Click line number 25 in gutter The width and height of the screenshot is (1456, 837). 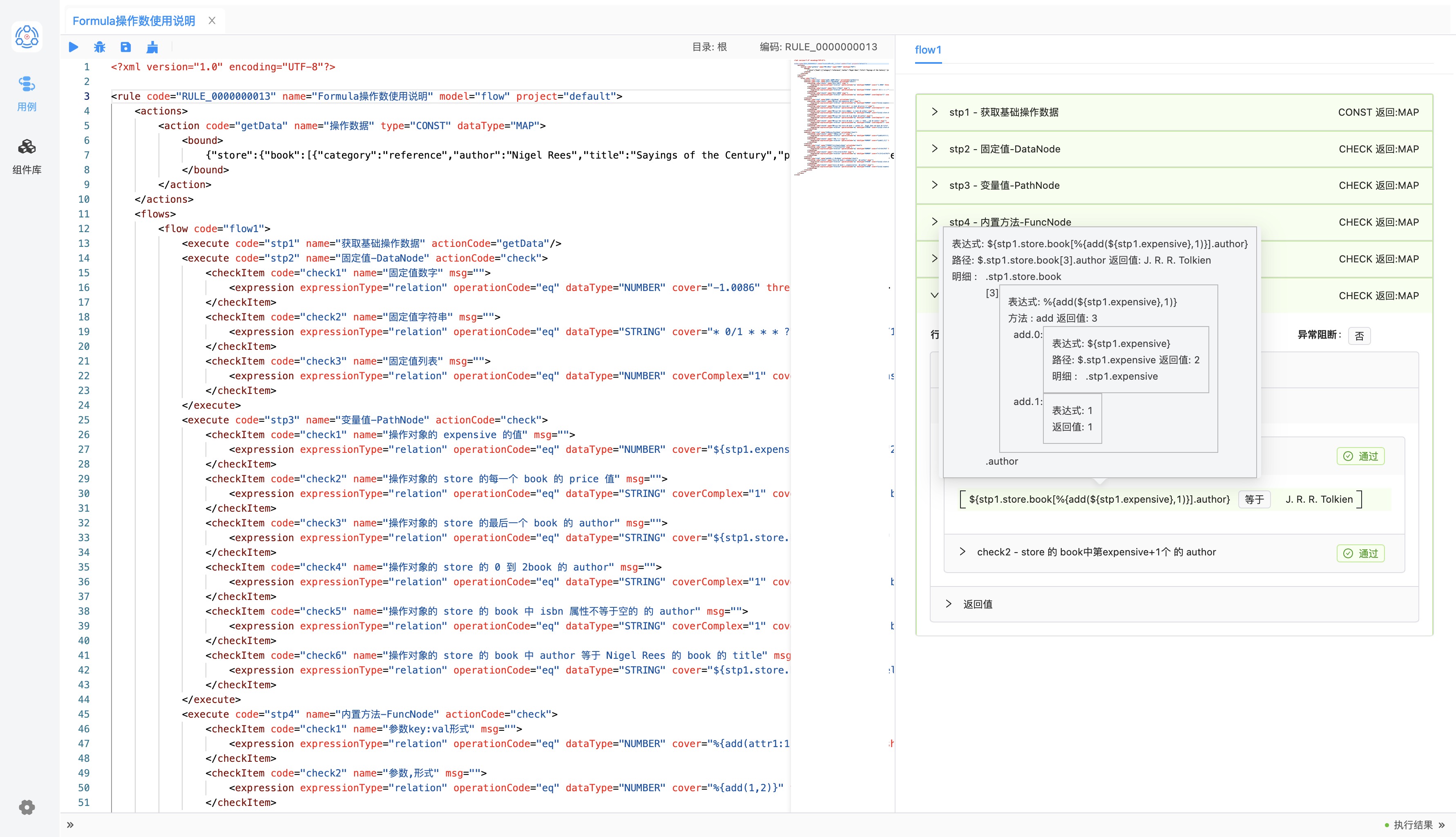84,420
